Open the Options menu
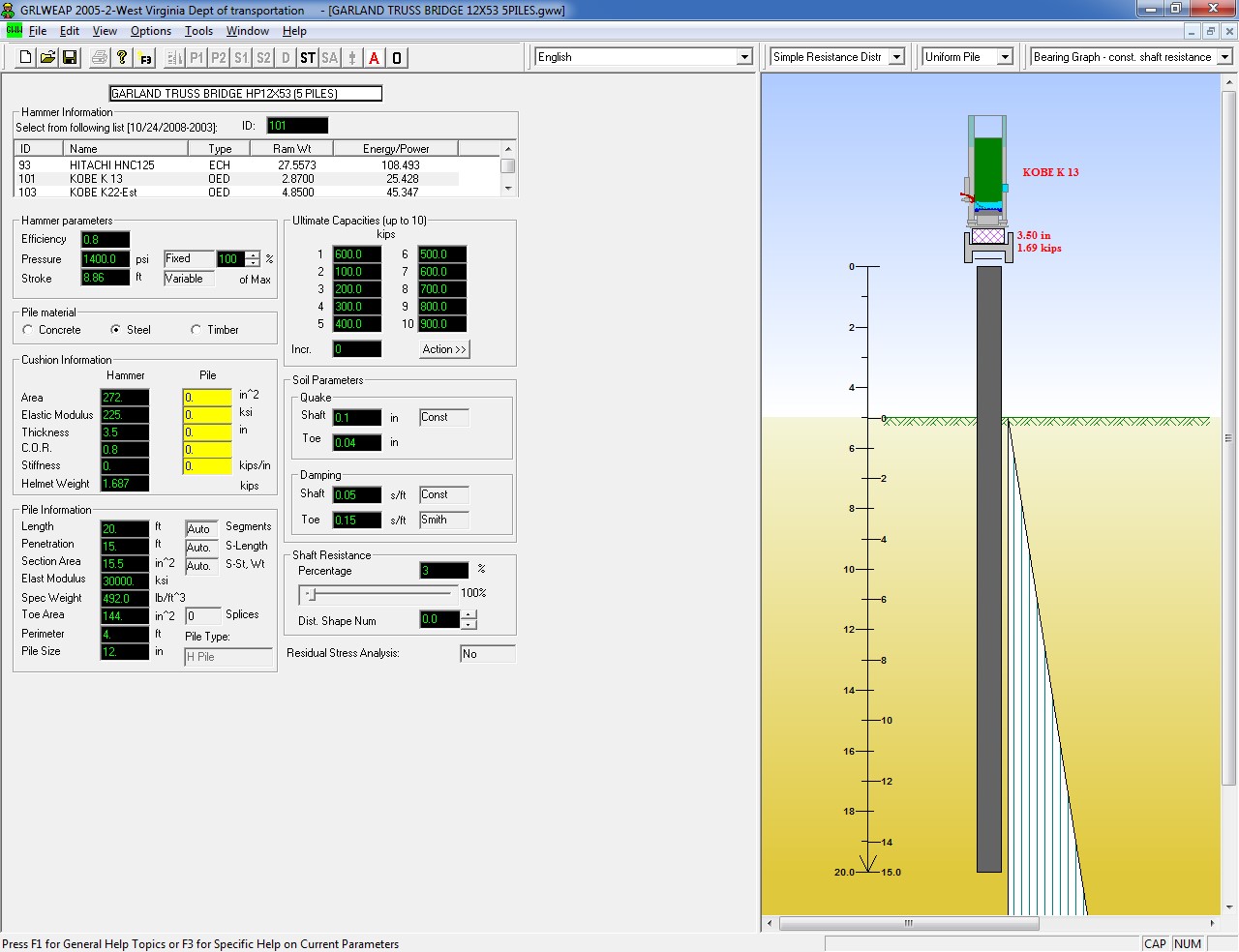This screenshot has height=952, width=1239. coord(150,31)
